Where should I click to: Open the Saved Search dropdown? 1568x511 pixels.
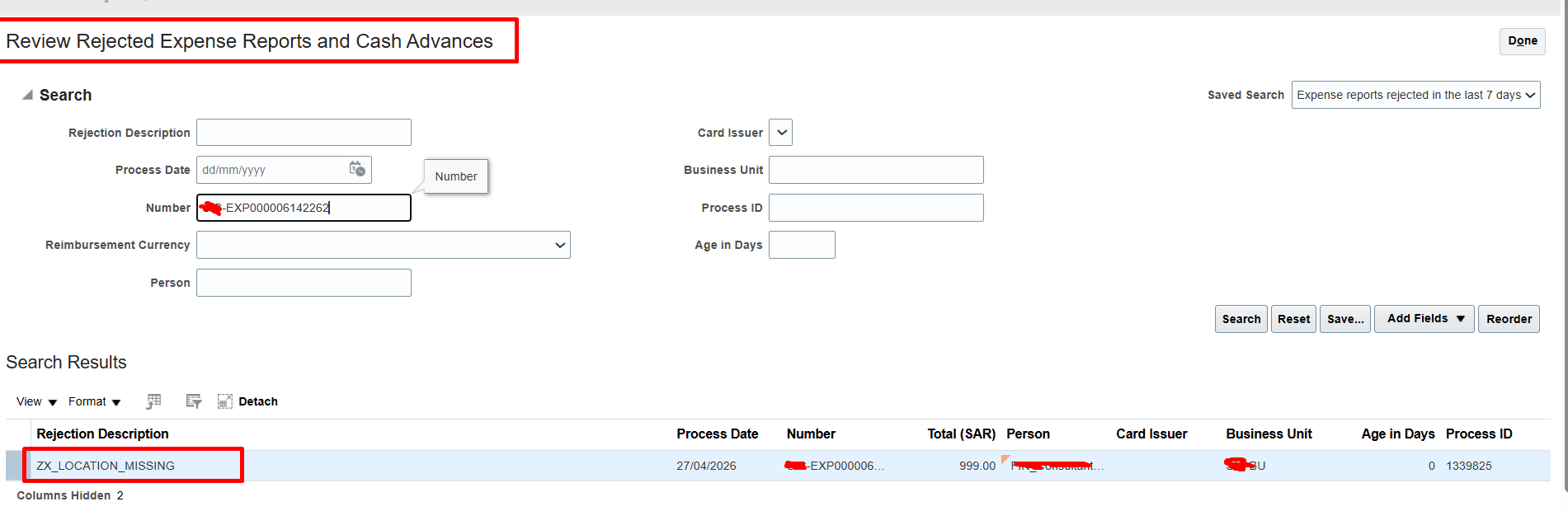1415,95
